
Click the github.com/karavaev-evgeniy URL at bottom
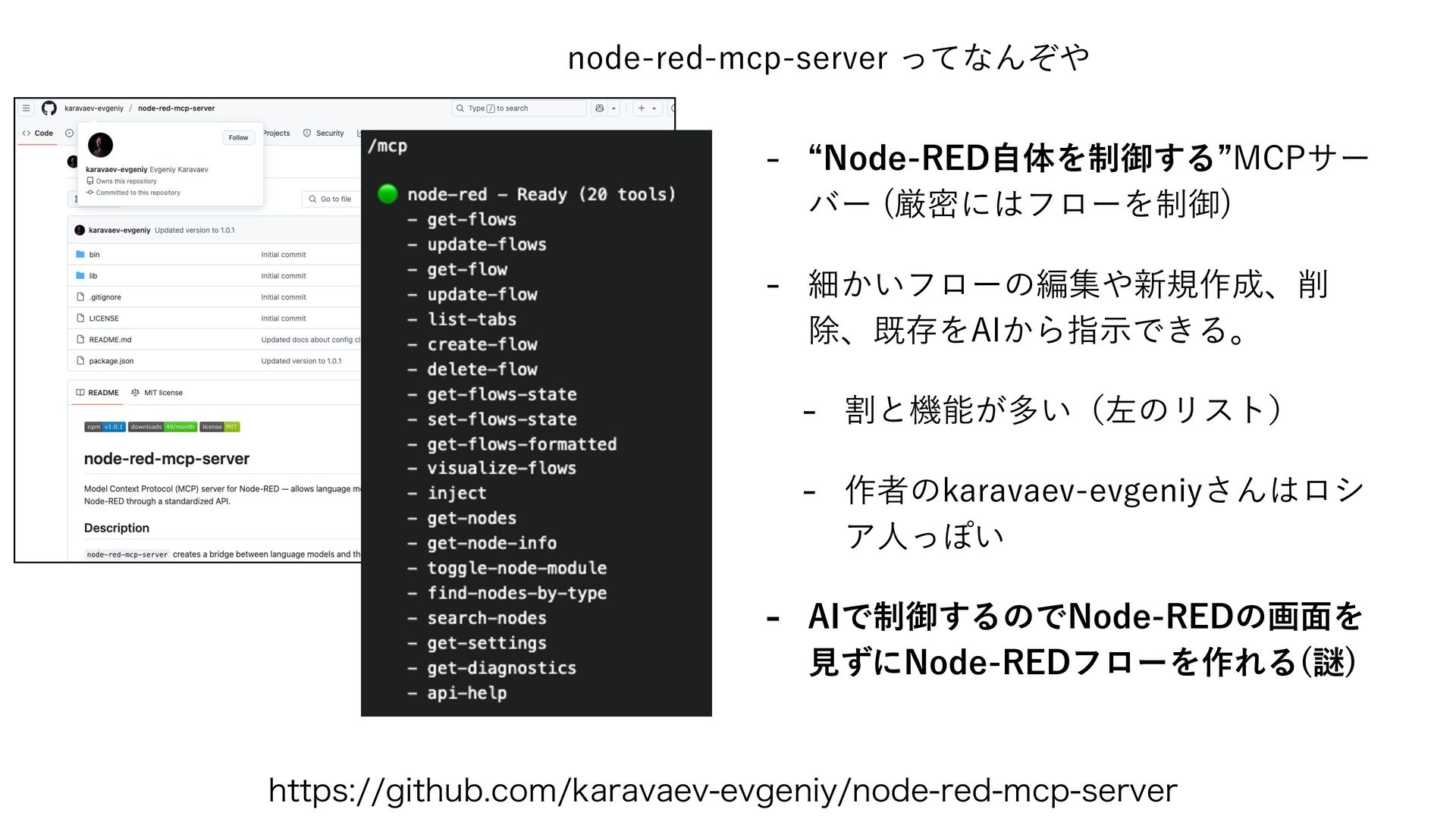(x=723, y=791)
